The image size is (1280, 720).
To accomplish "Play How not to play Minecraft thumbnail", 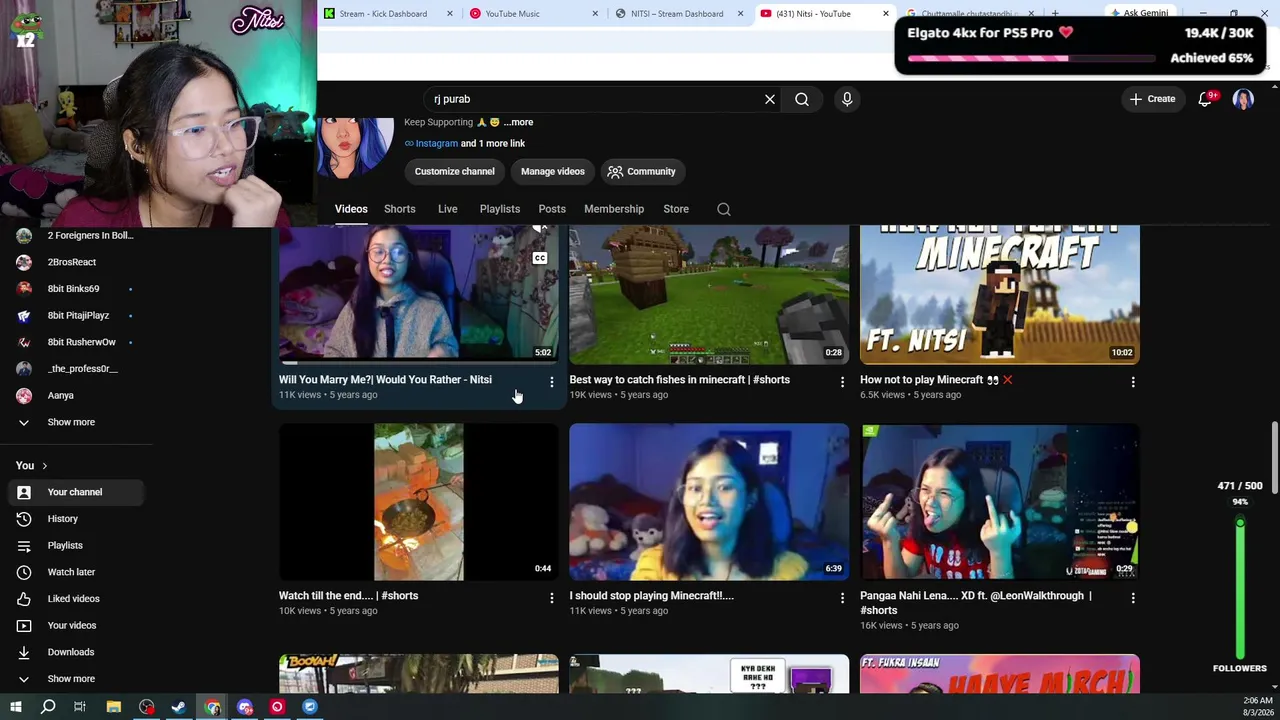I will pyautogui.click(x=1000, y=294).
